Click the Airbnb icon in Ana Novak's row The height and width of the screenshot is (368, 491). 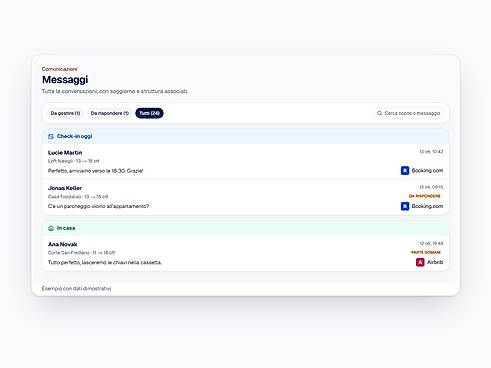[420, 262]
